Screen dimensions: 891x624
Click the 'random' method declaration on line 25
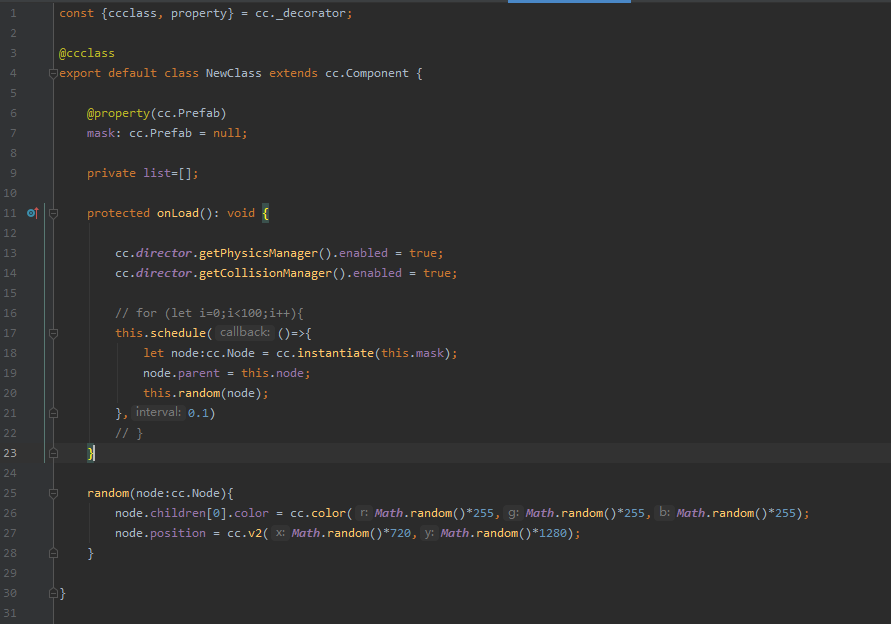pos(108,493)
